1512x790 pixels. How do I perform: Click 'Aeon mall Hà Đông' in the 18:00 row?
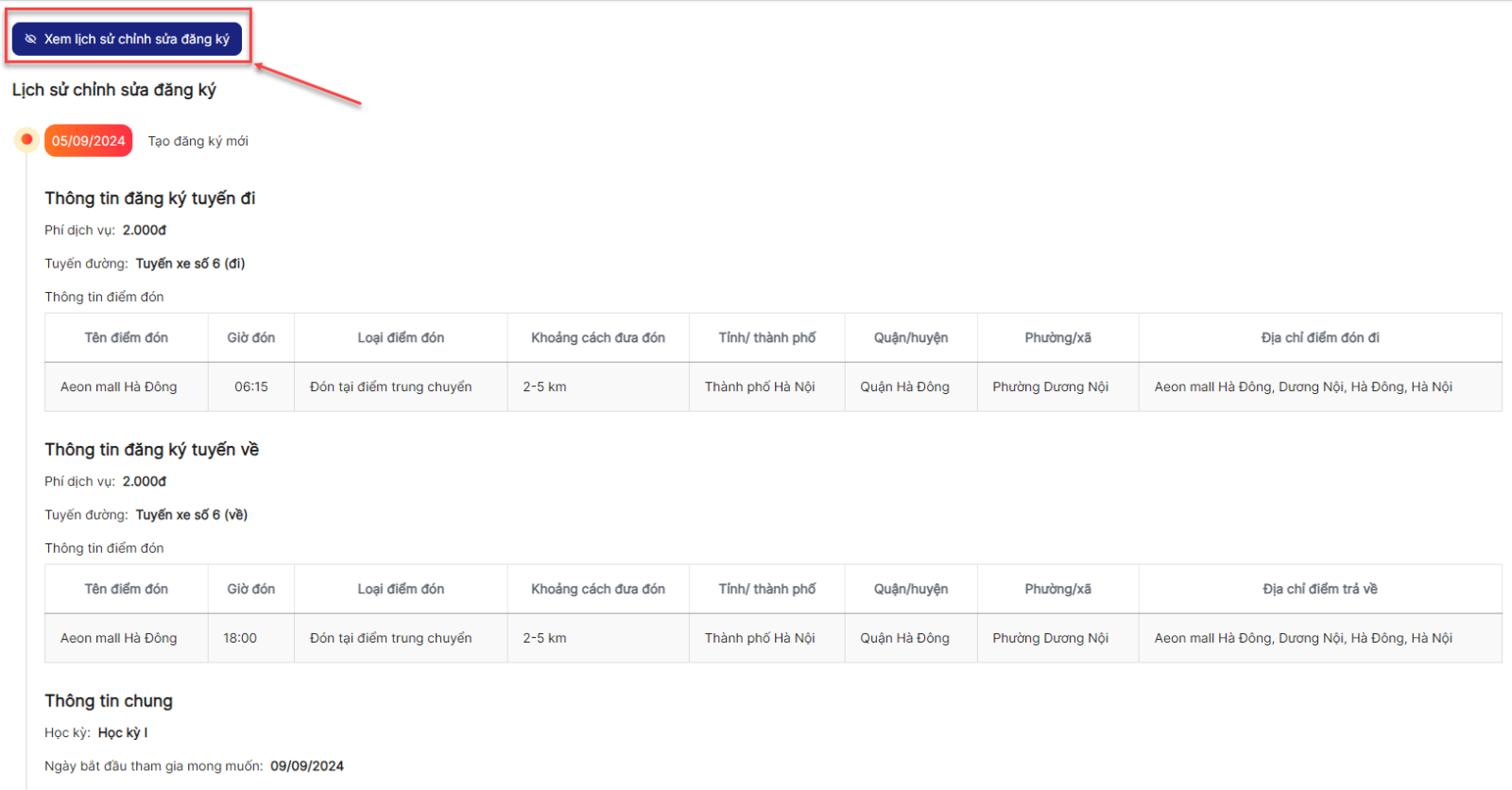(118, 638)
